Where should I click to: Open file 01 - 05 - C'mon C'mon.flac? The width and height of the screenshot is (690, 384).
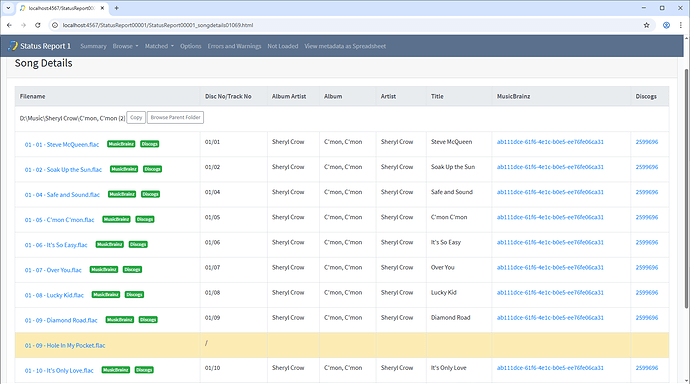(59, 220)
